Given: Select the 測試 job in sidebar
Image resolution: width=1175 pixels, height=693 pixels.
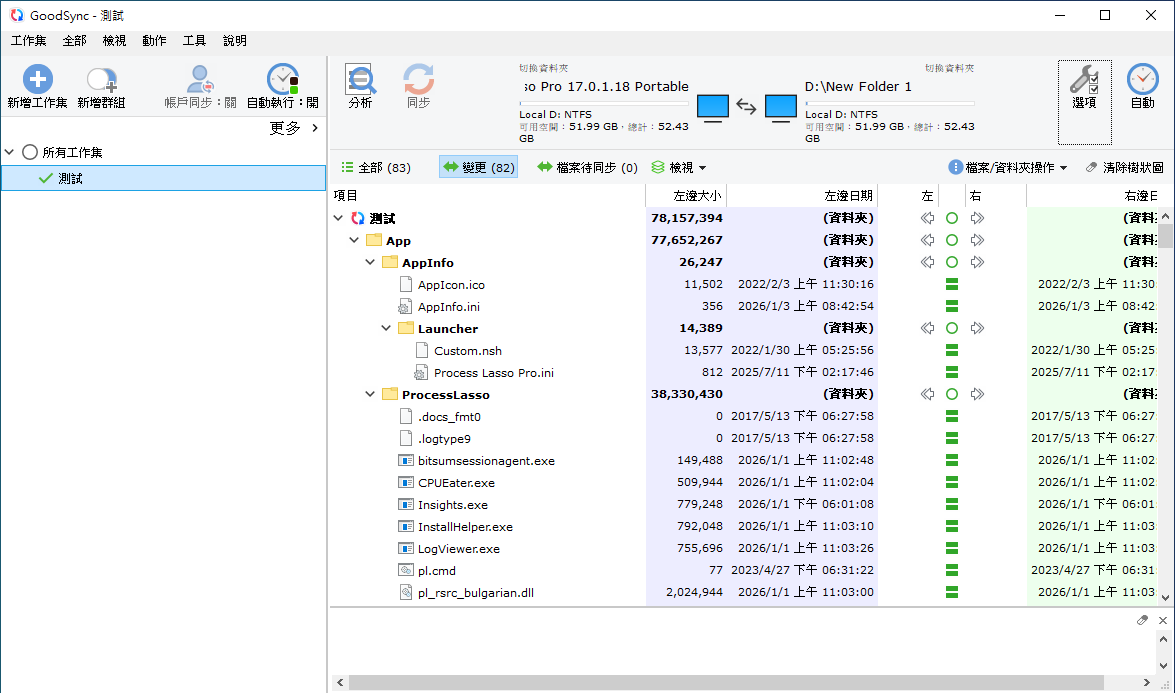Looking at the screenshot, I should 163,178.
